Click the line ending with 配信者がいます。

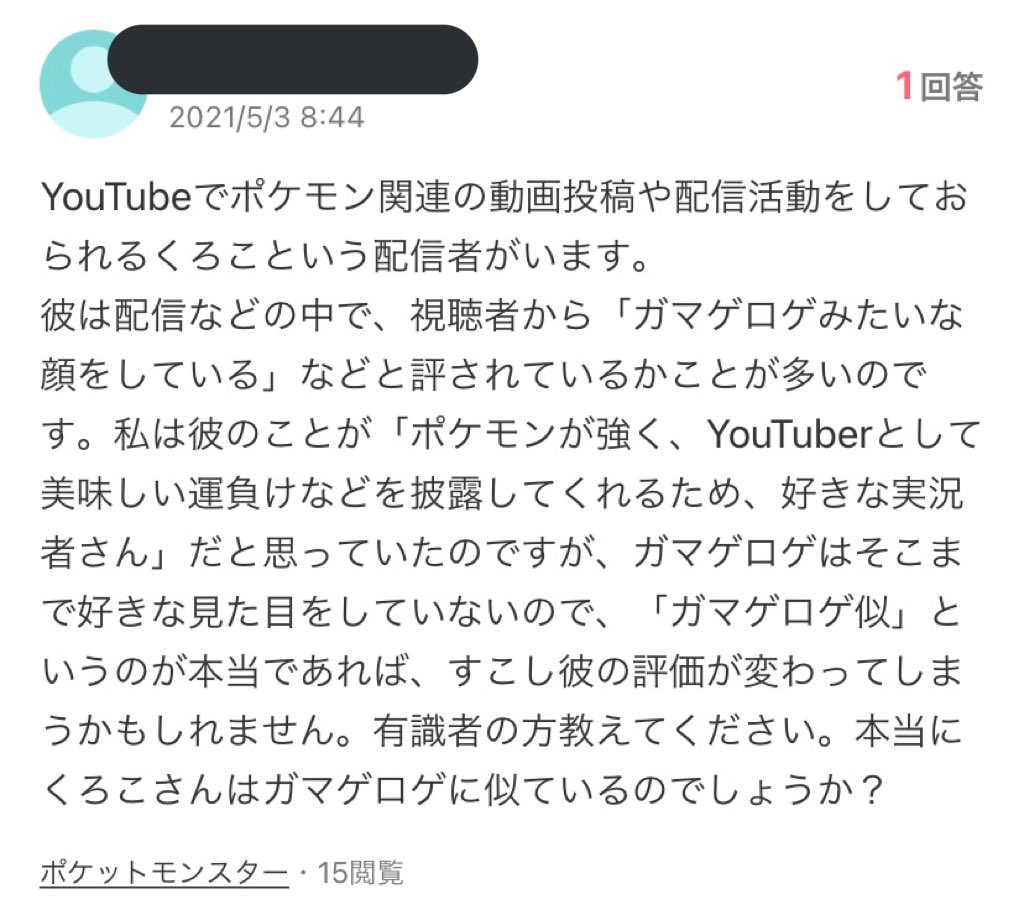tap(345, 256)
